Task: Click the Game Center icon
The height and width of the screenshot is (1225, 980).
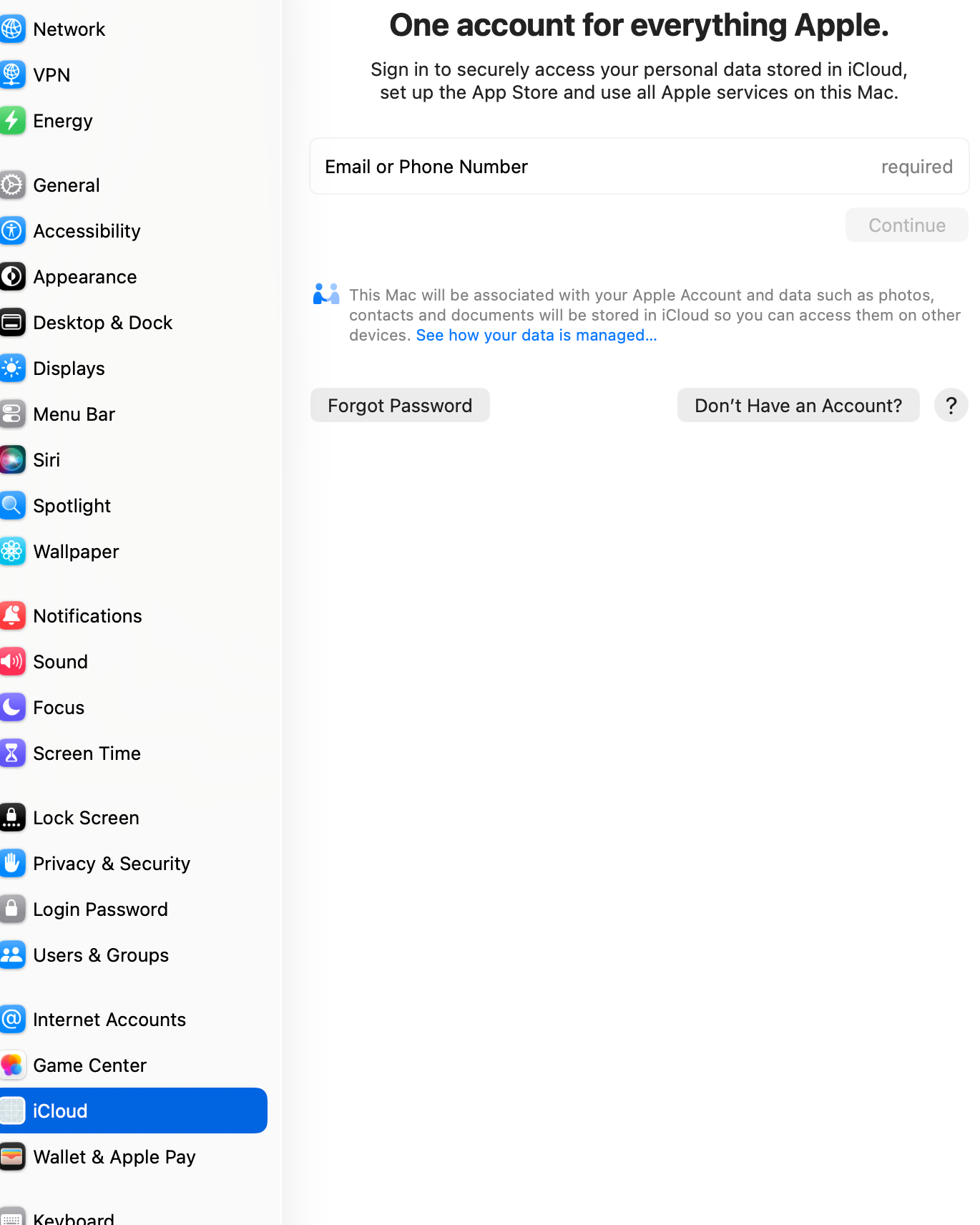Action: (12, 1065)
